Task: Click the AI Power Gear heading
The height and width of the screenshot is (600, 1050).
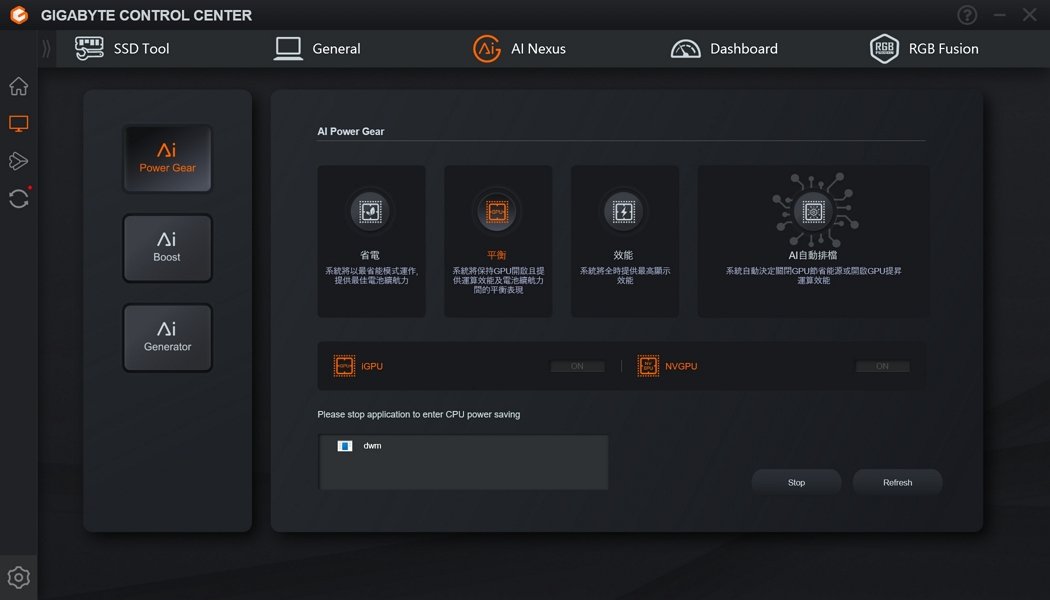Action: pos(351,131)
